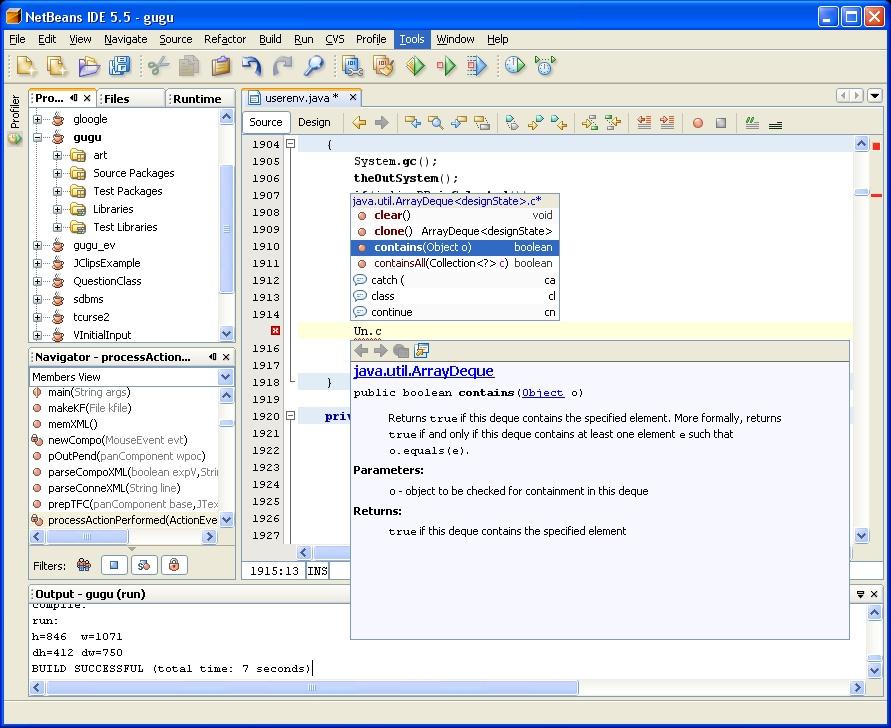This screenshot has width=891, height=728.
Task: Select containsAll completion item
Action: 455,263
